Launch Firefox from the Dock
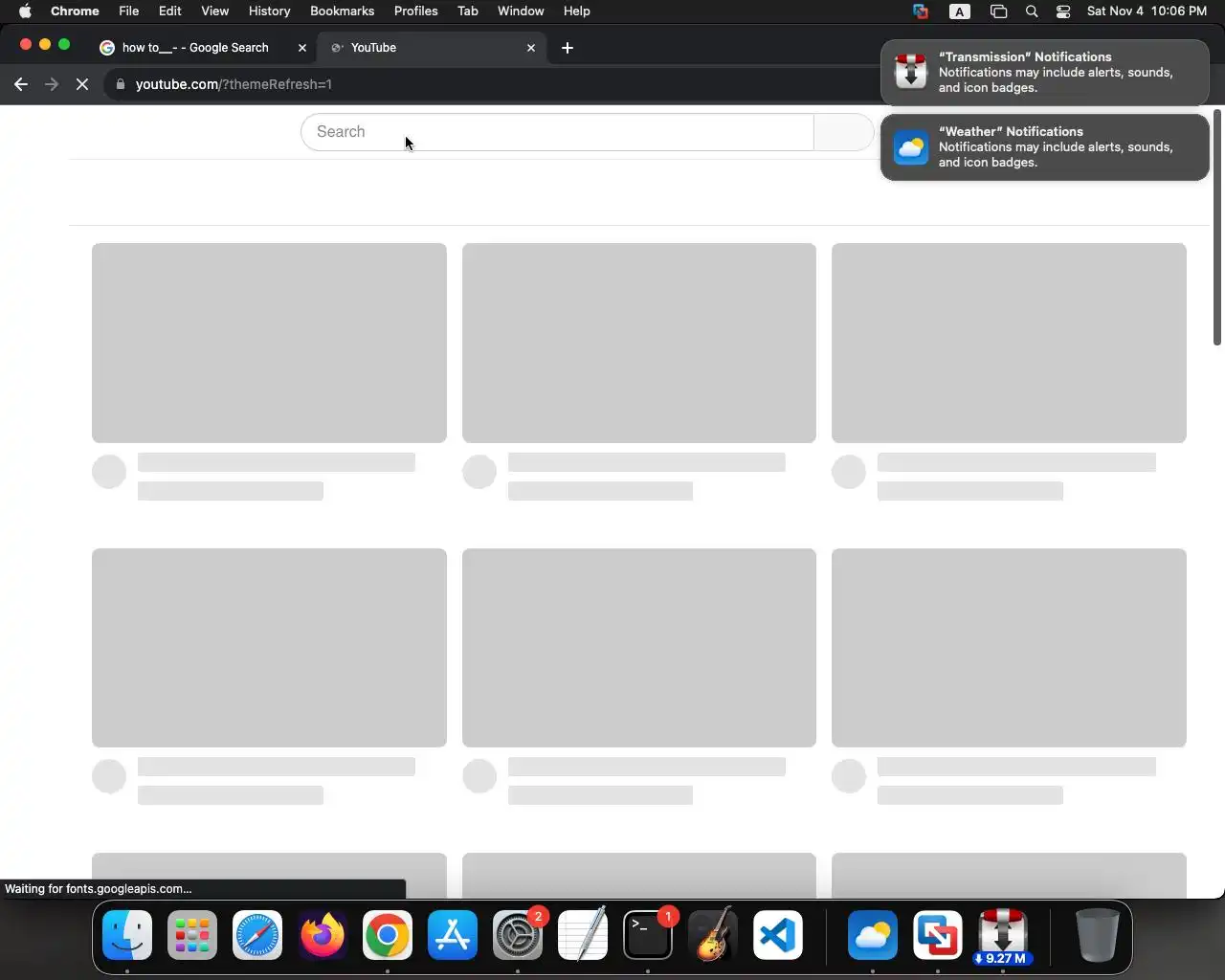The width and height of the screenshot is (1225, 980). [x=323, y=935]
